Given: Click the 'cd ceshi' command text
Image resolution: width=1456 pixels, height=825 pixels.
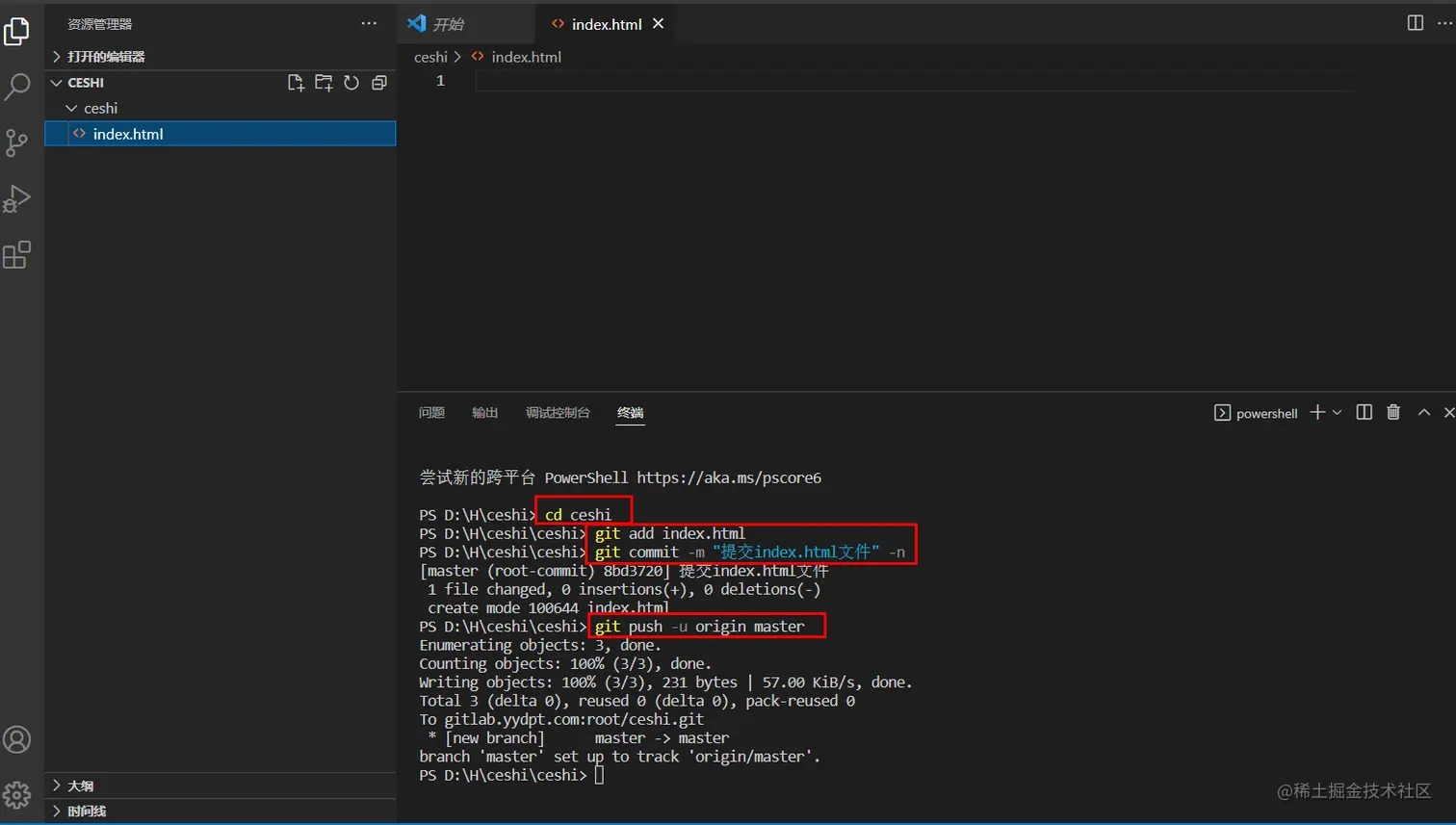Looking at the screenshot, I should 578,515.
